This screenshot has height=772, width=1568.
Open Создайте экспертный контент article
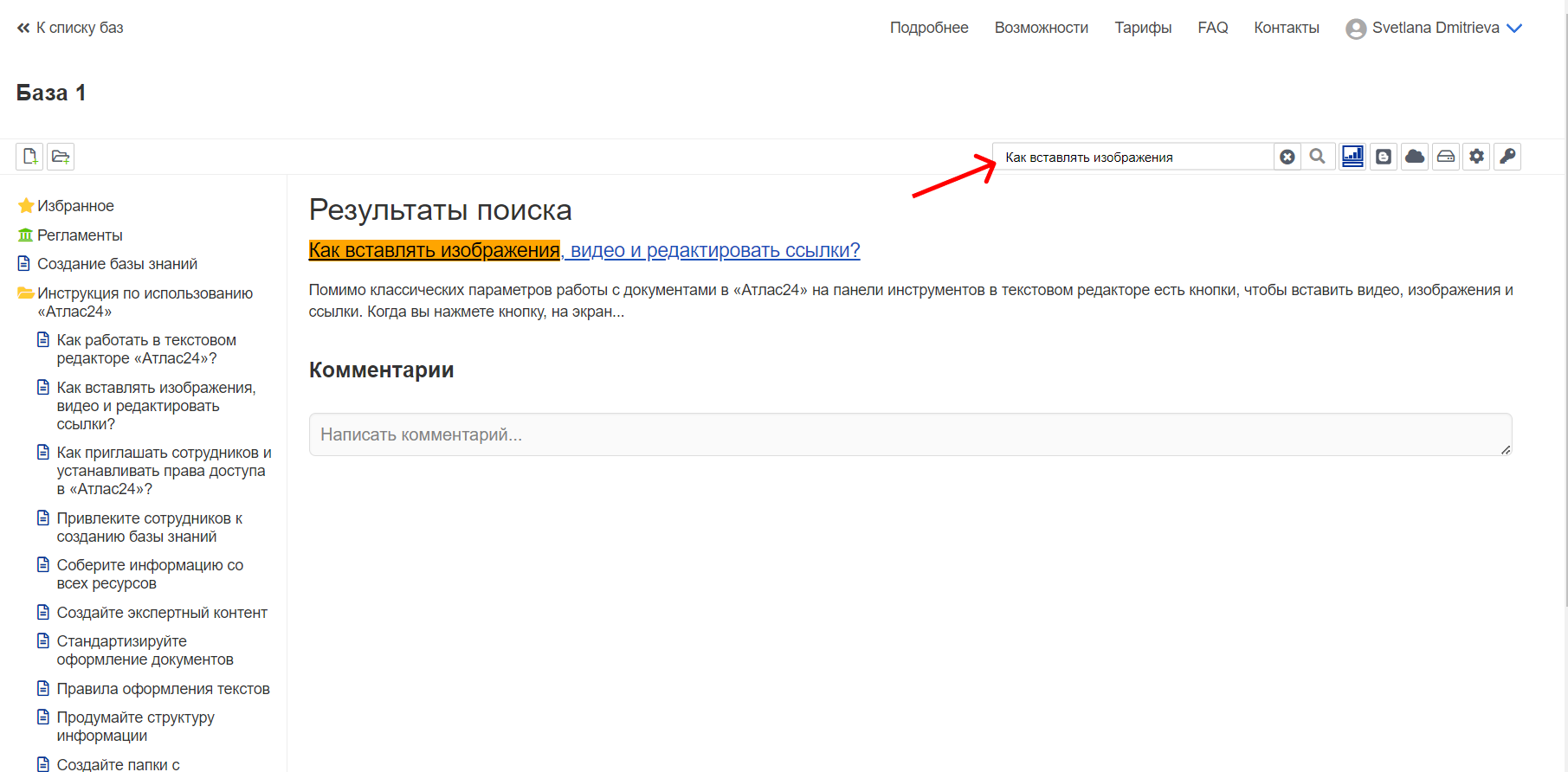pyautogui.click(x=162, y=613)
